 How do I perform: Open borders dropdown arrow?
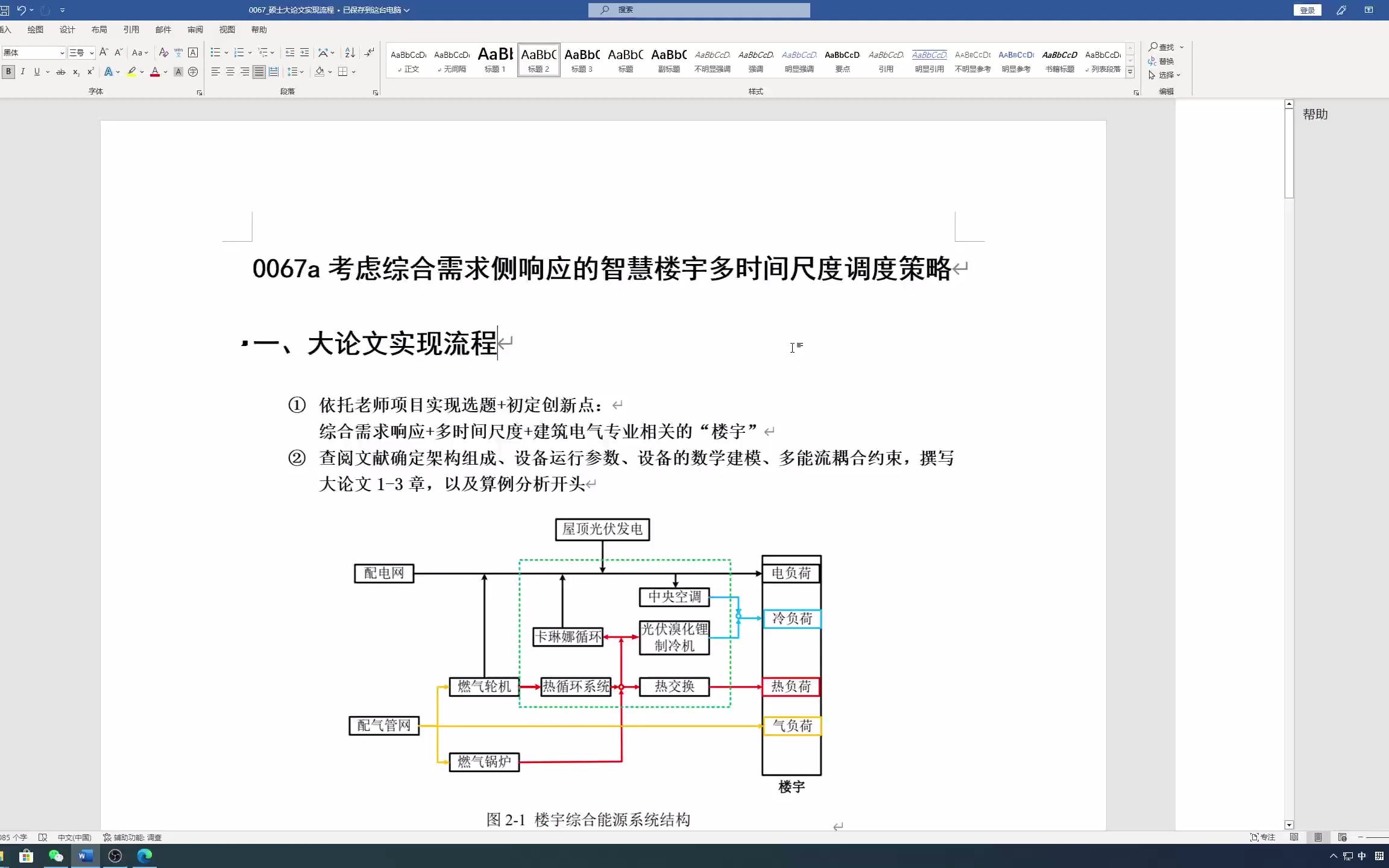tap(353, 72)
